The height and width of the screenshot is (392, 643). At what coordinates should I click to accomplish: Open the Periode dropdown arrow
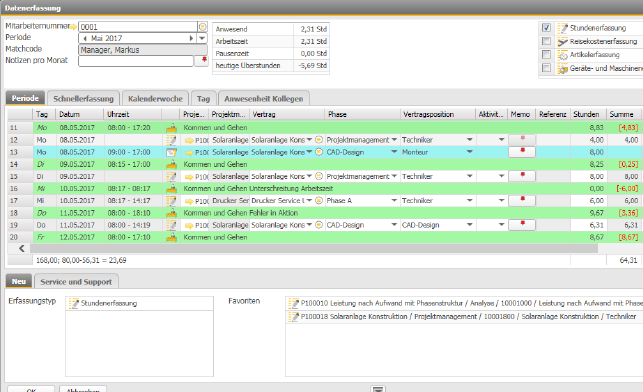(x=202, y=38)
